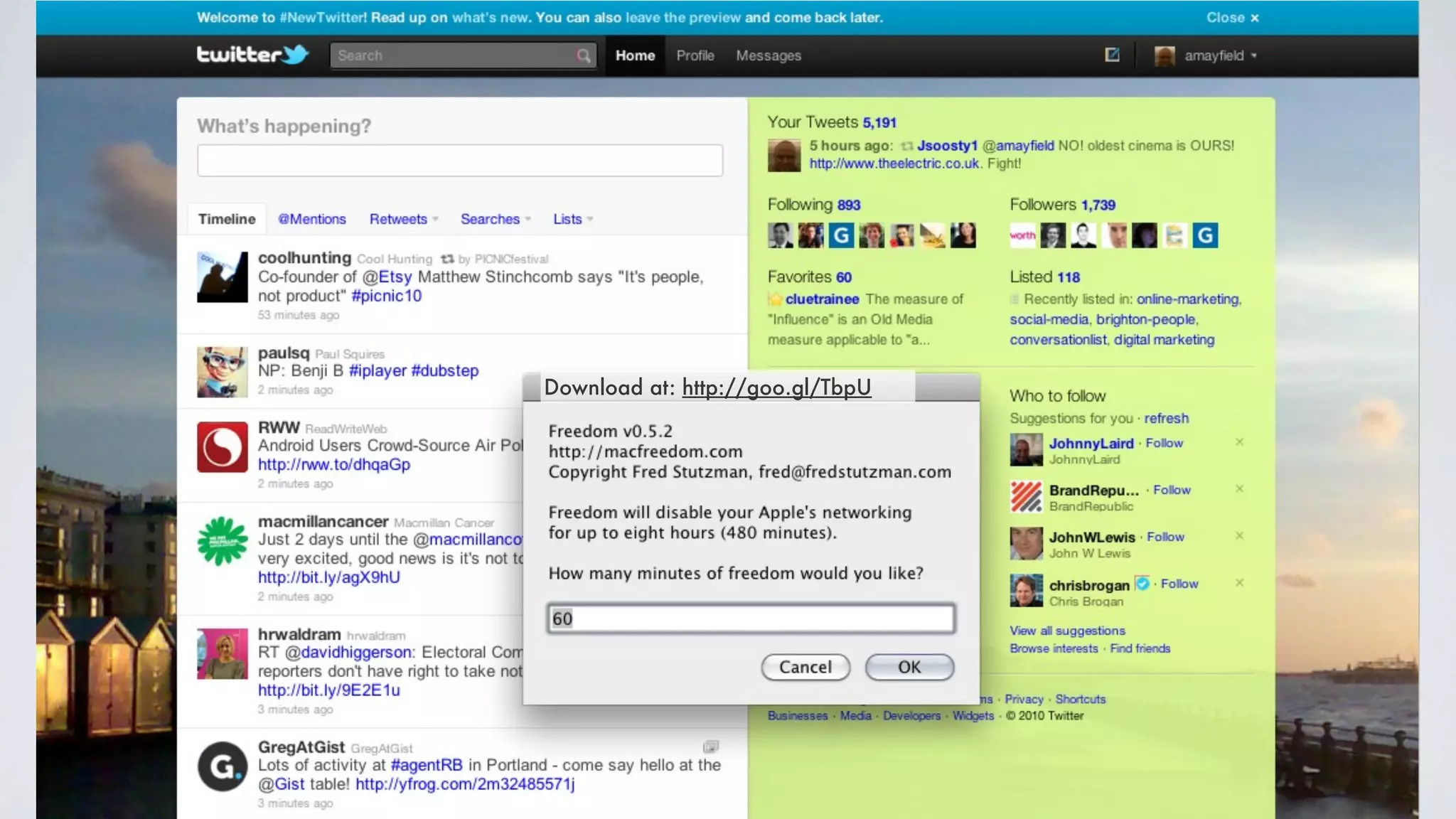
Task: Click chrisbrogan's avatar in suggestions
Action: point(1026,591)
